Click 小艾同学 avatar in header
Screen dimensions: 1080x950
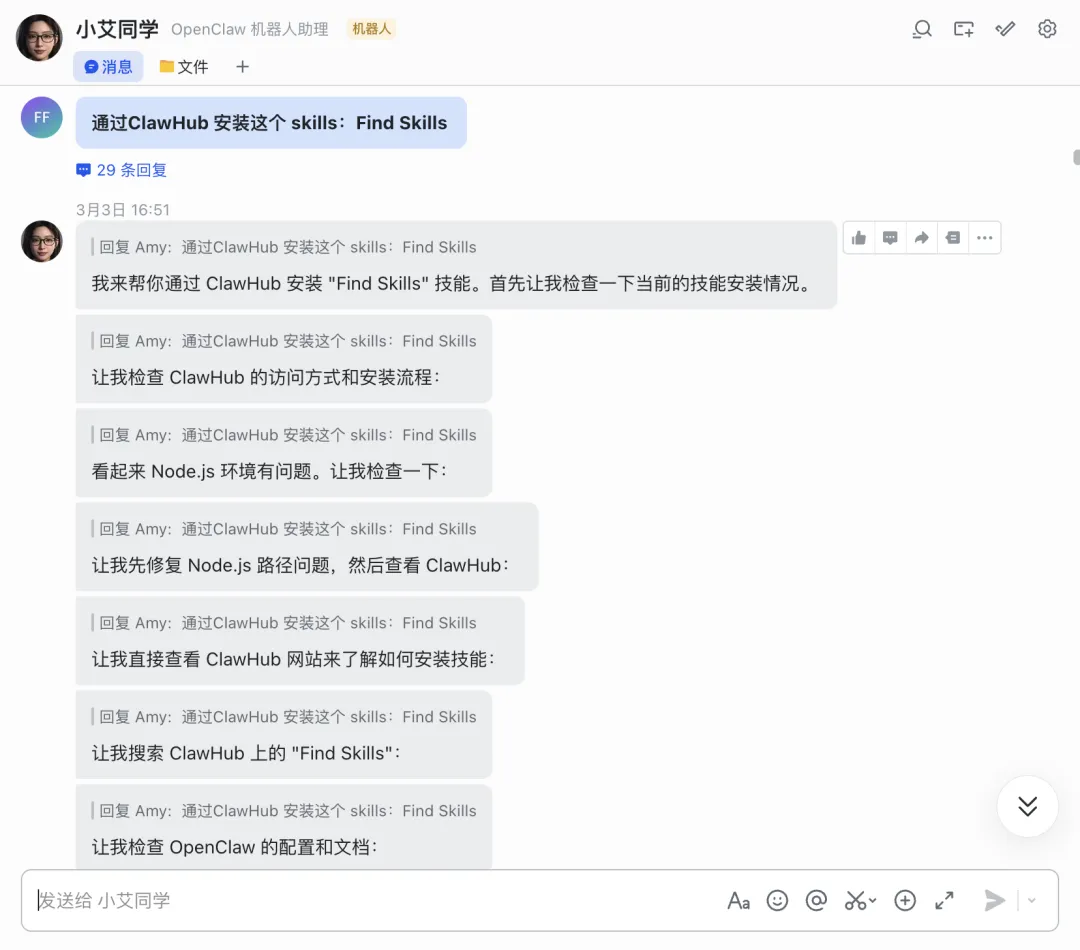tap(39, 38)
